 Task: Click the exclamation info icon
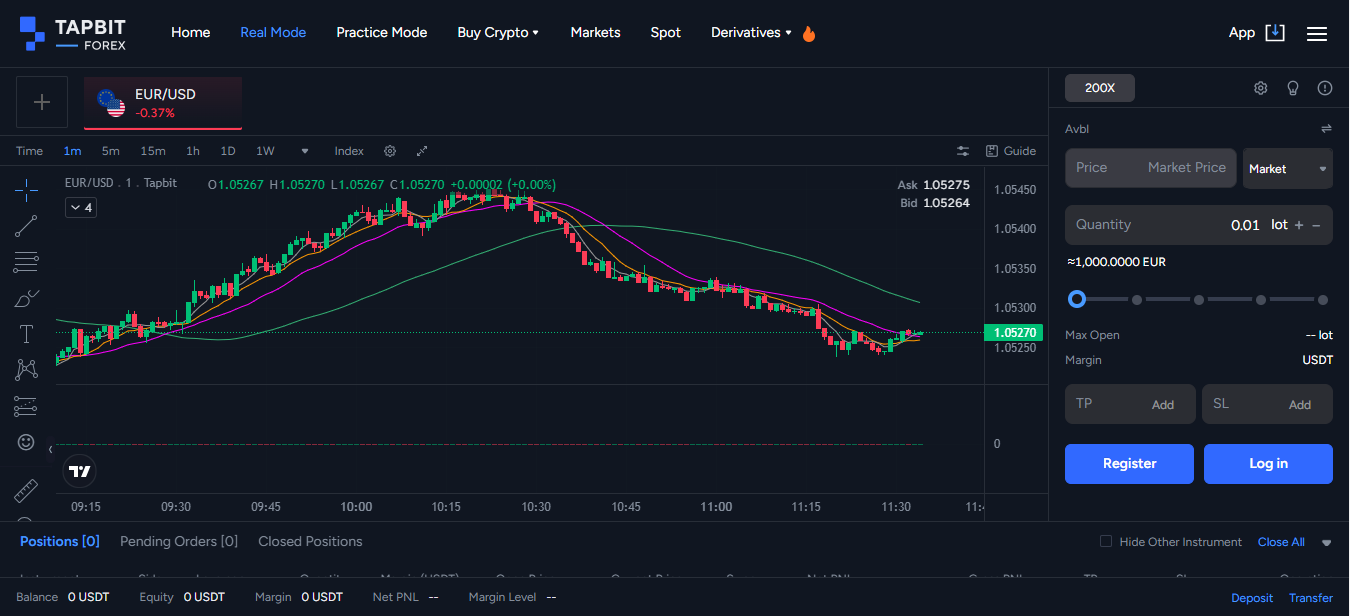tap(1325, 88)
